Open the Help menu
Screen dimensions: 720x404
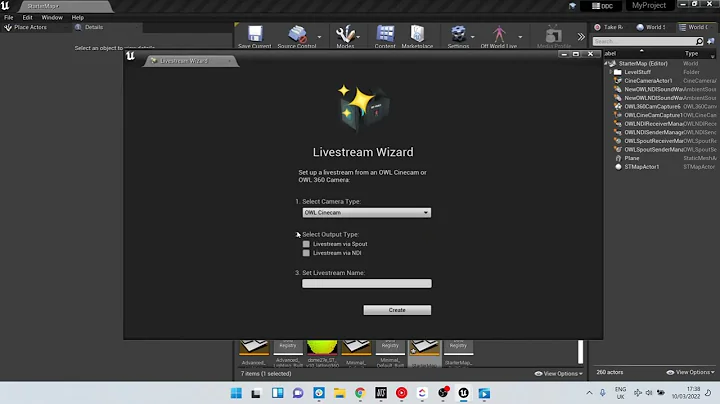point(78,17)
